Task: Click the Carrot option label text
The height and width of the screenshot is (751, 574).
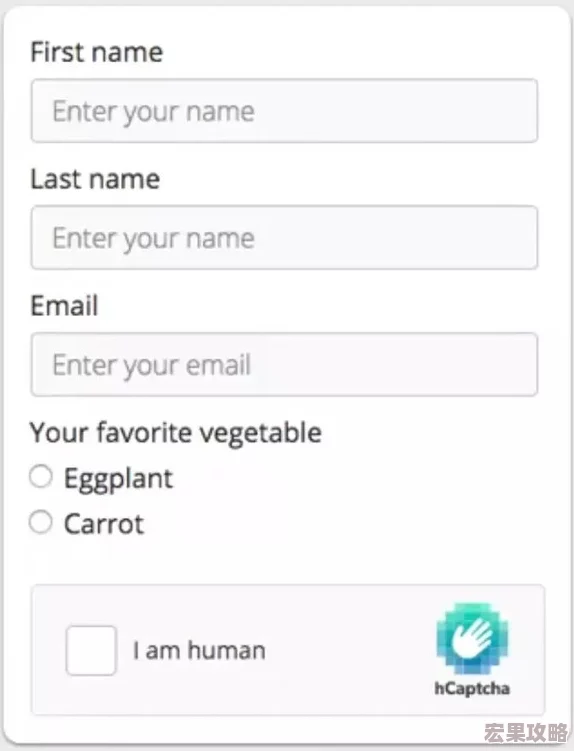Action: click(104, 524)
